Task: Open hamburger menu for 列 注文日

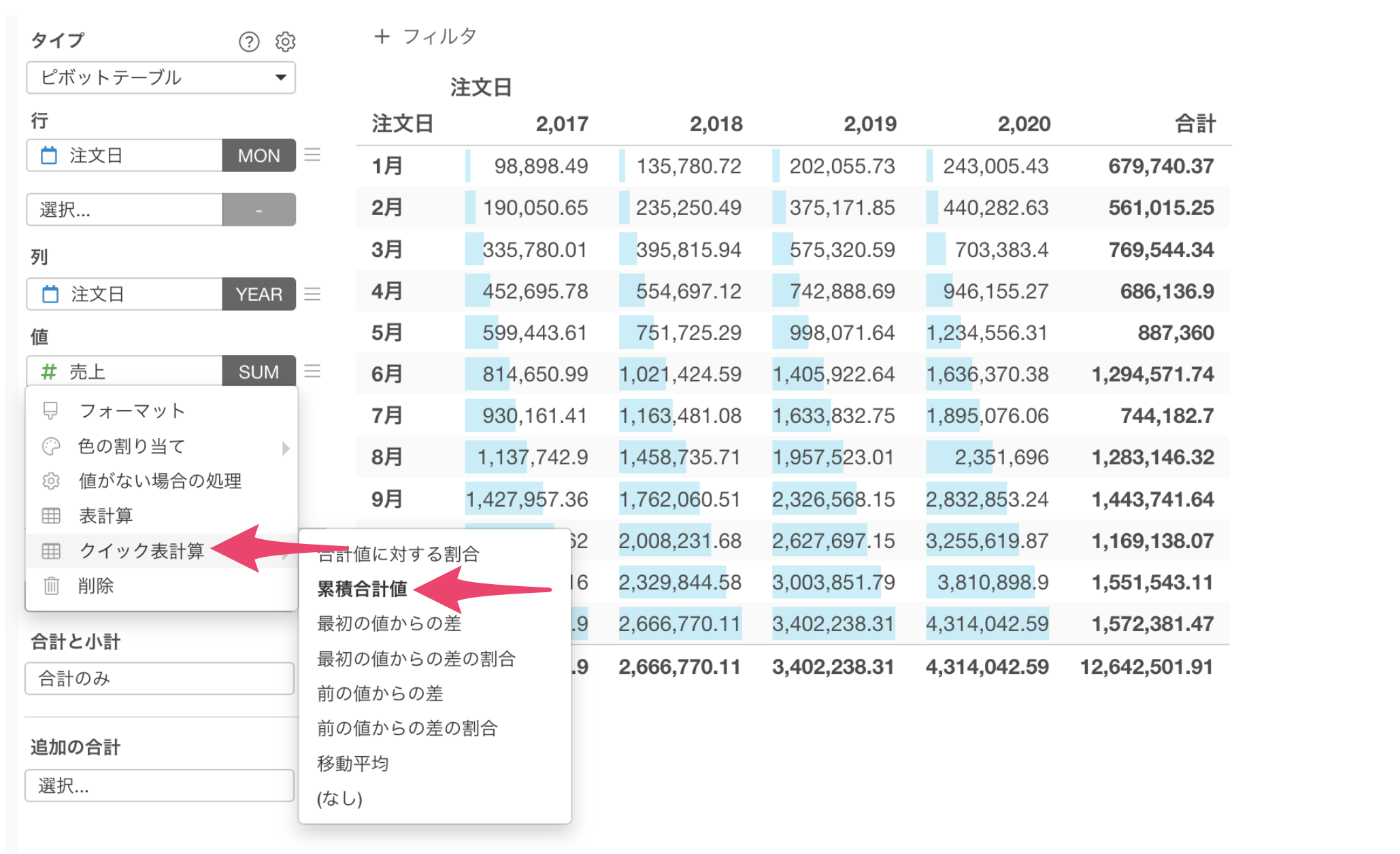Action: 312,294
